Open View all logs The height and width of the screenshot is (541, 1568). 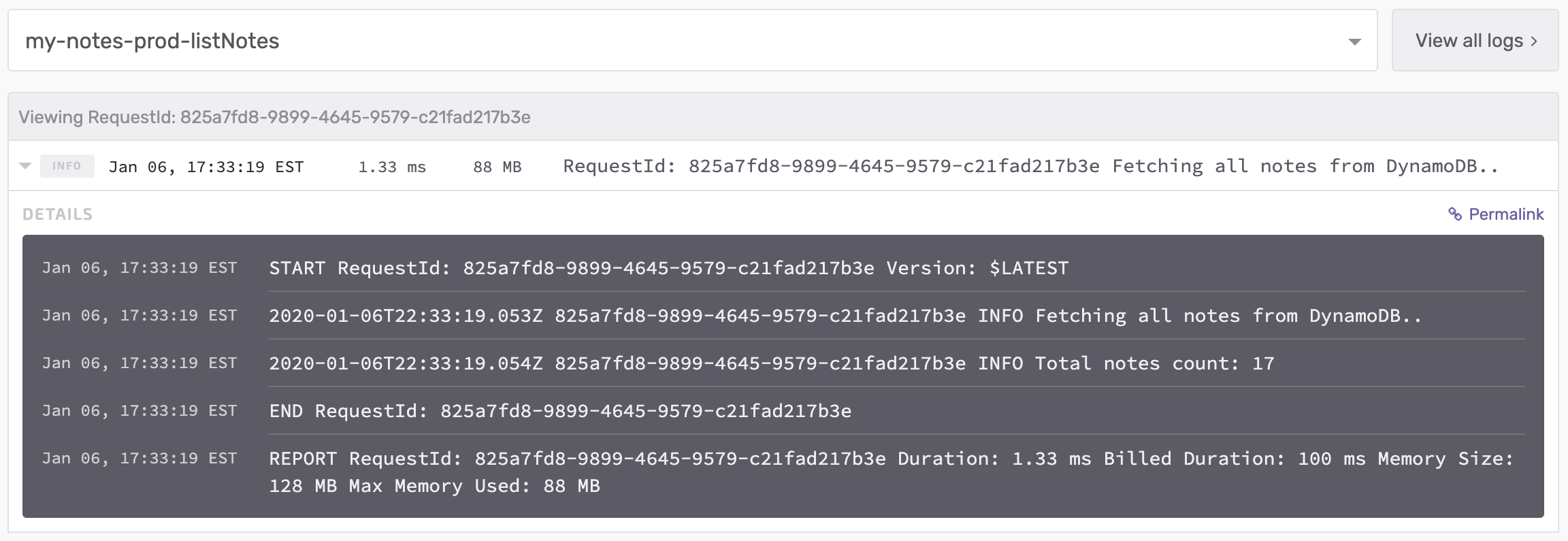pyautogui.click(x=1469, y=41)
